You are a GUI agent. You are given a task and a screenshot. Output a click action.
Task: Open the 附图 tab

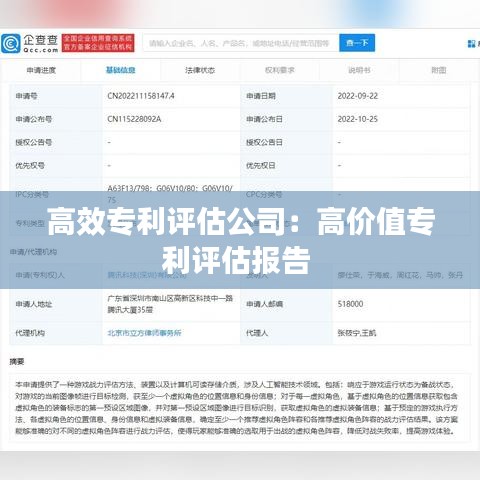click(x=439, y=70)
